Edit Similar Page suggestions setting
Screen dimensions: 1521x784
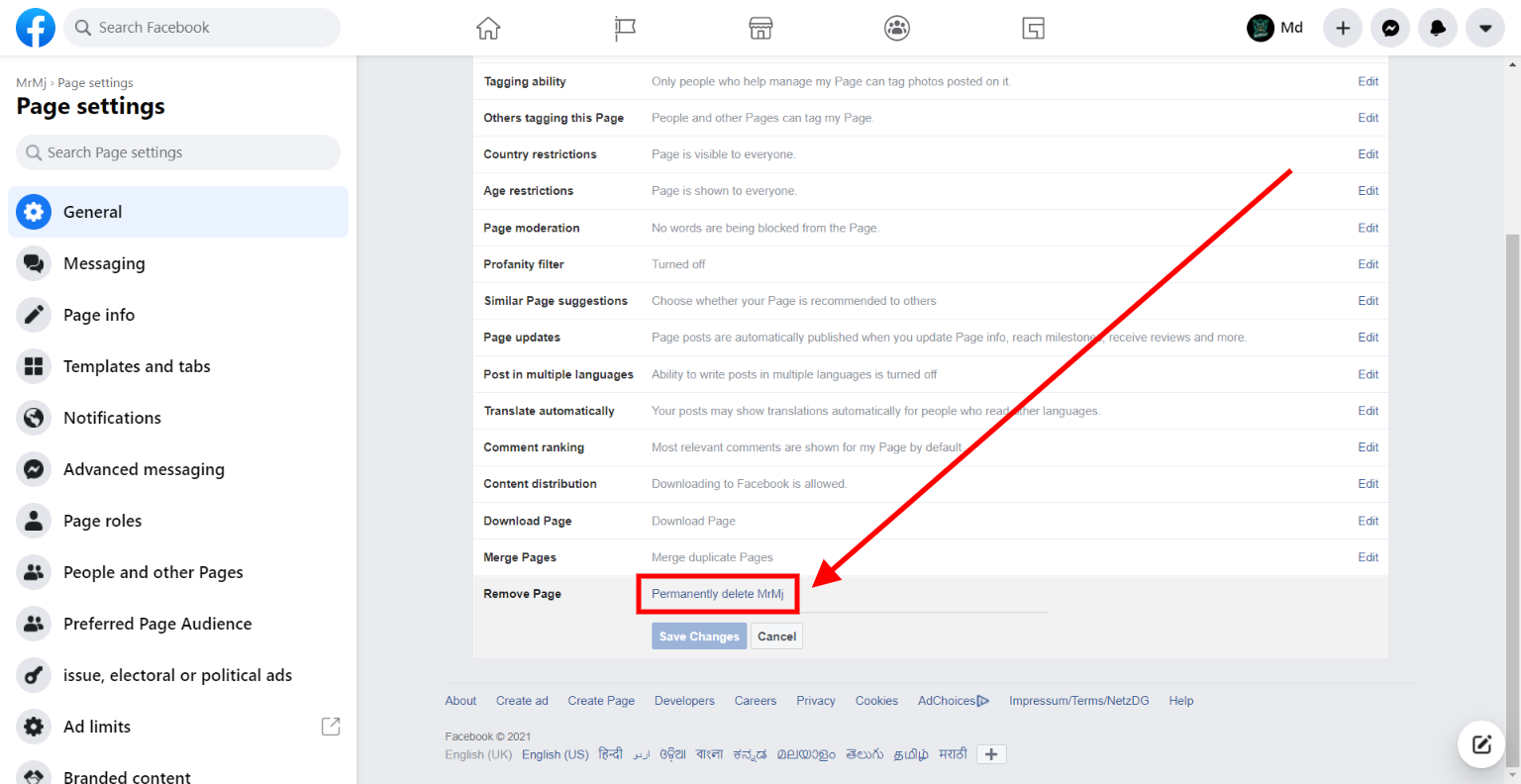1369,301
